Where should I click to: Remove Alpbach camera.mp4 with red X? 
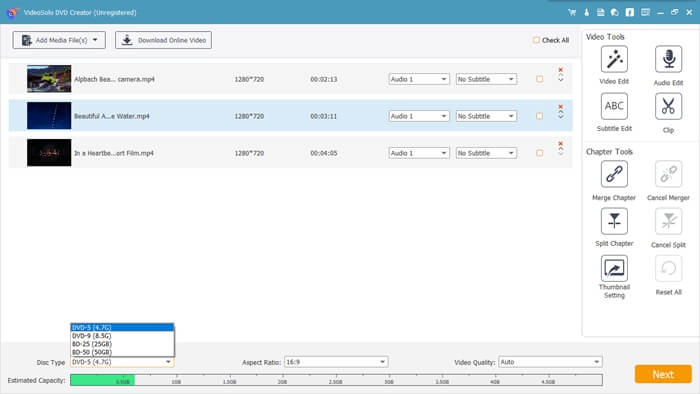[561, 70]
